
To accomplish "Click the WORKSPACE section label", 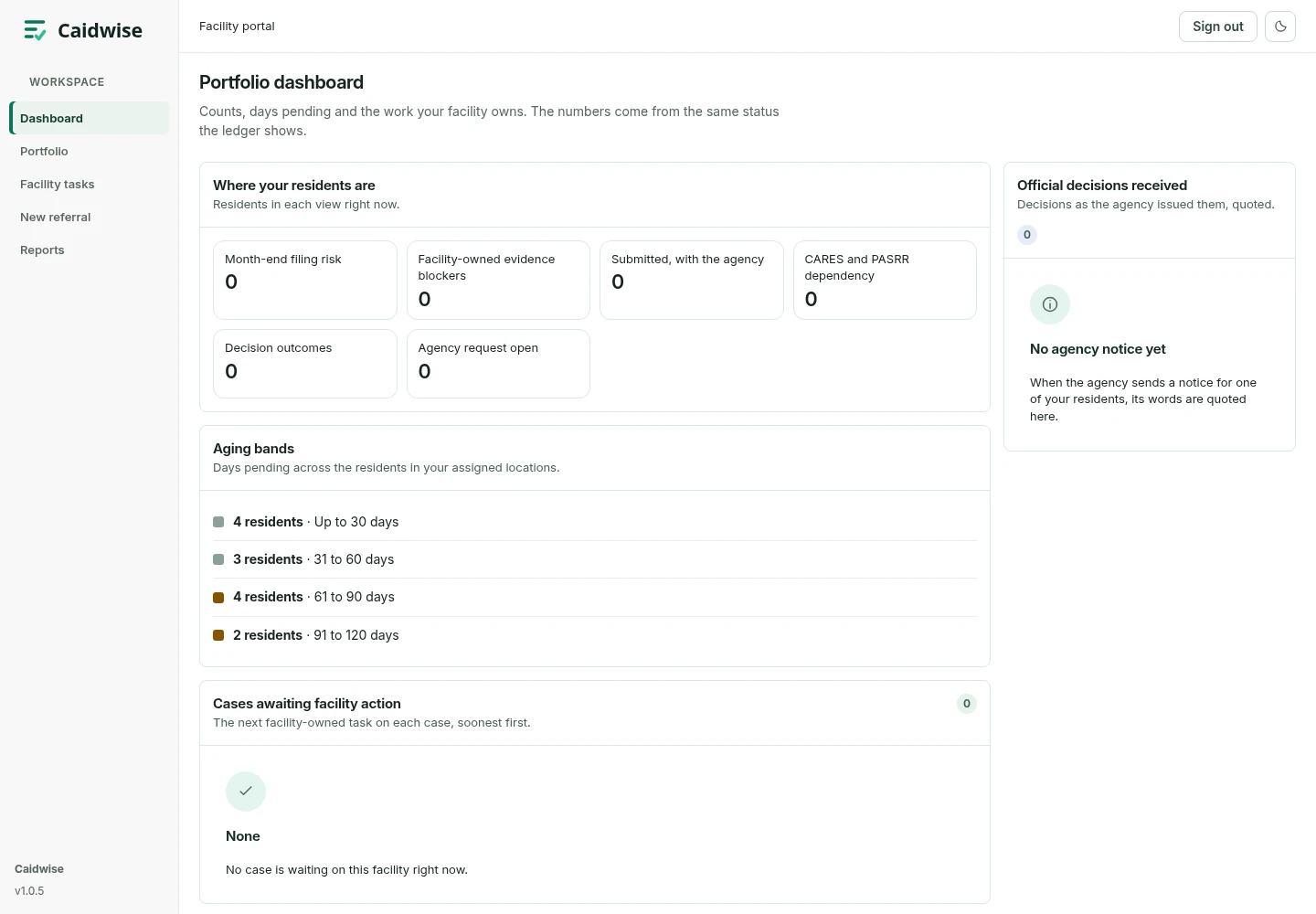I will click(67, 82).
